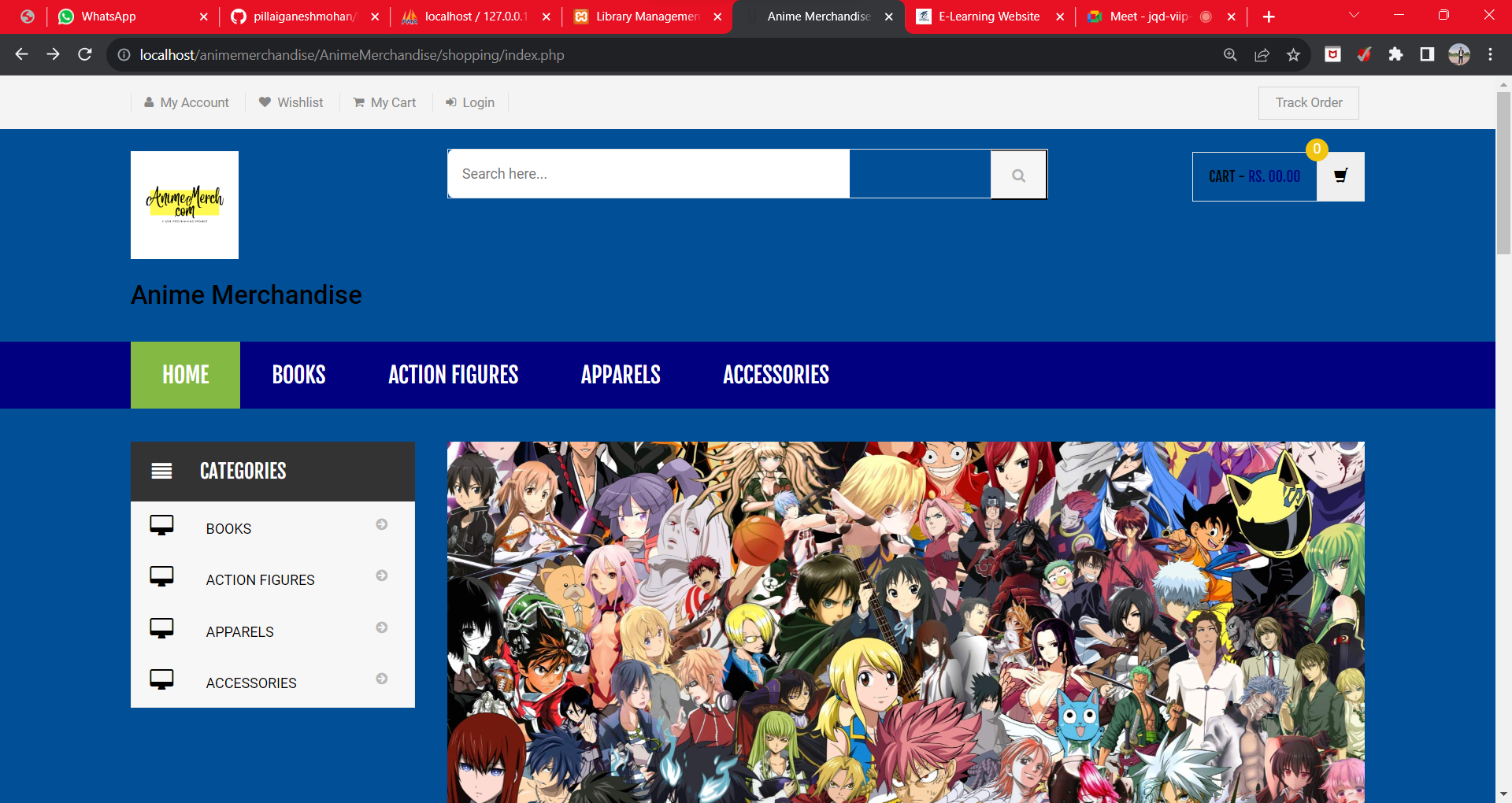Image resolution: width=1512 pixels, height=803 pixels.
Task: Click monitor icon beside BOOKS category
Action: tap(161, 525)
